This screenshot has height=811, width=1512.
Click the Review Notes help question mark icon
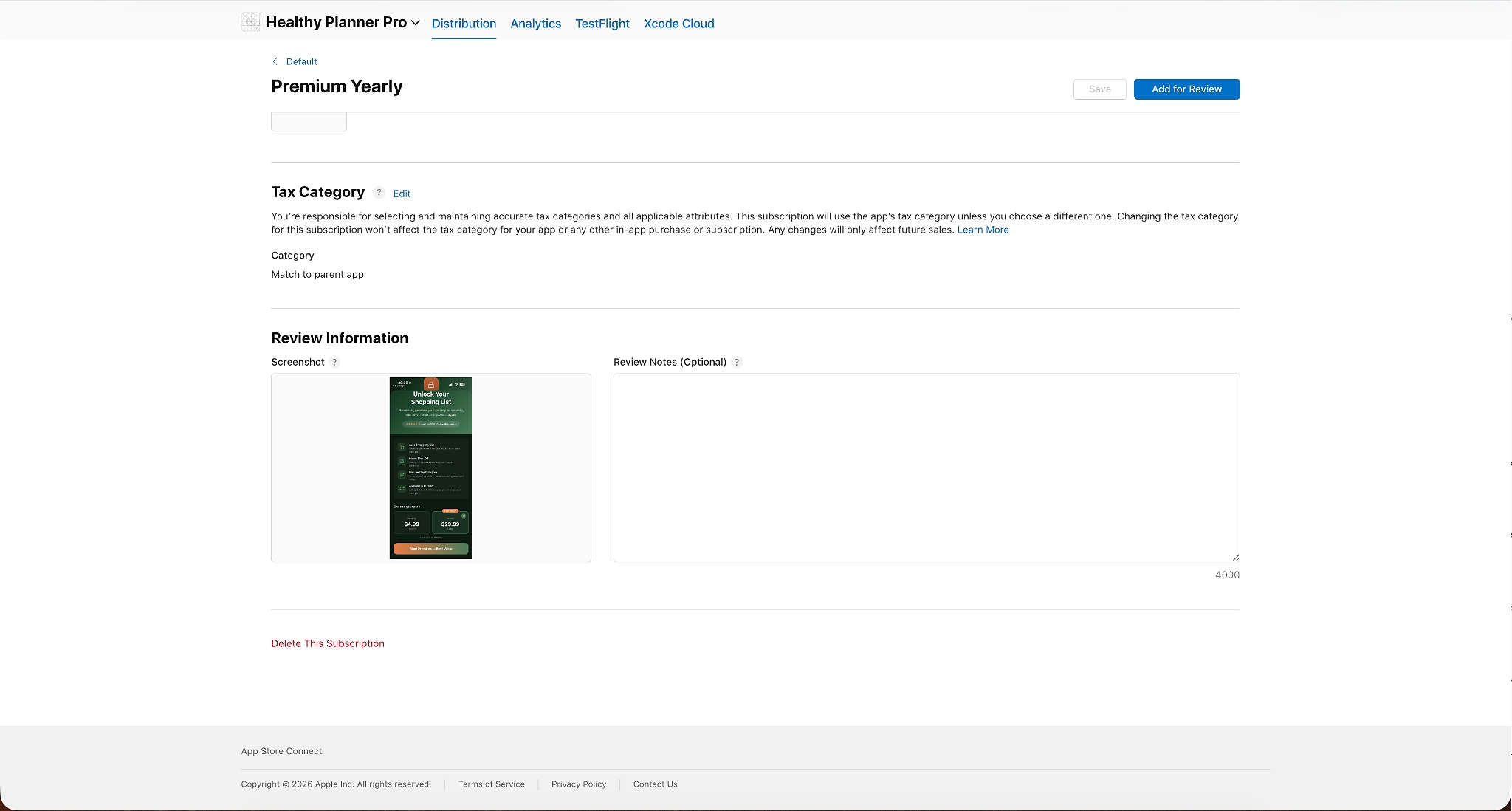click(x=736, y=362)
